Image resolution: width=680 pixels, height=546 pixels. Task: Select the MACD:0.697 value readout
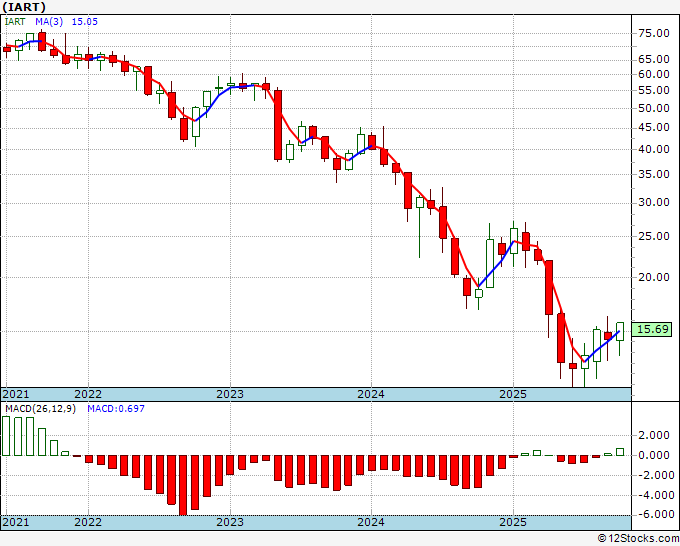[116, 409]
